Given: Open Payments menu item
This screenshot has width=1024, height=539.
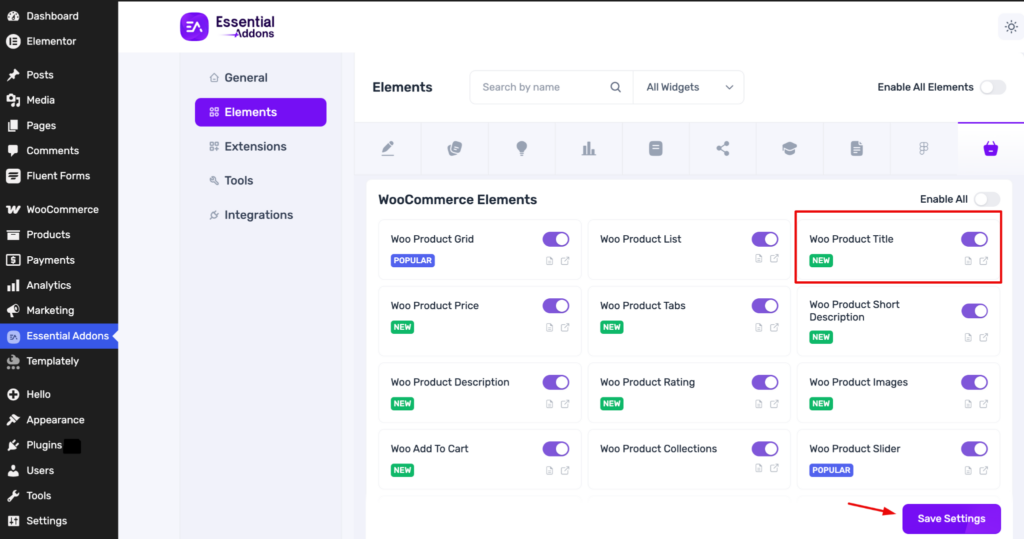Looking at the screenshot, I should pyautogui.click(x=59, y=260).
